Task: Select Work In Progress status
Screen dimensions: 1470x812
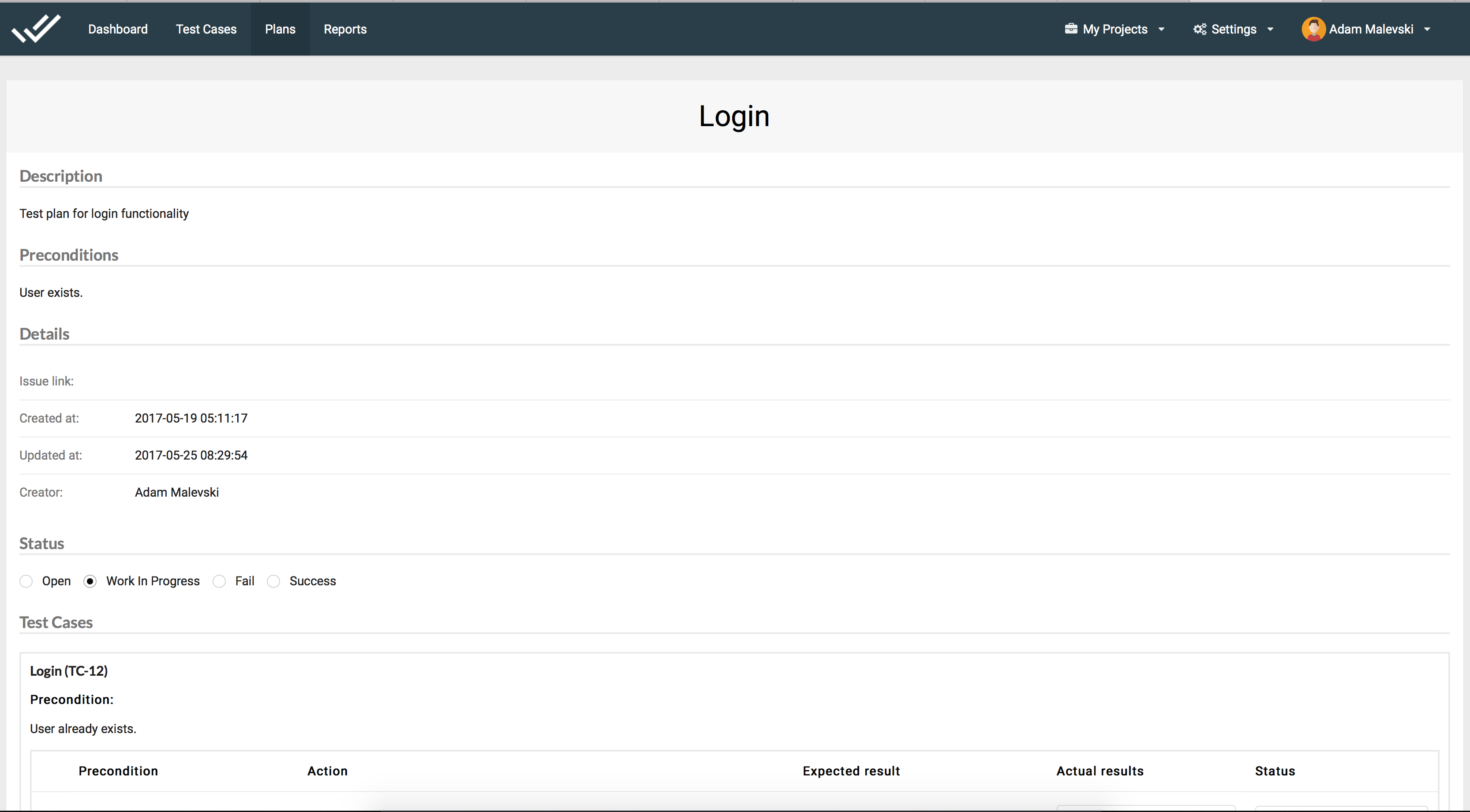Action: 90,581
